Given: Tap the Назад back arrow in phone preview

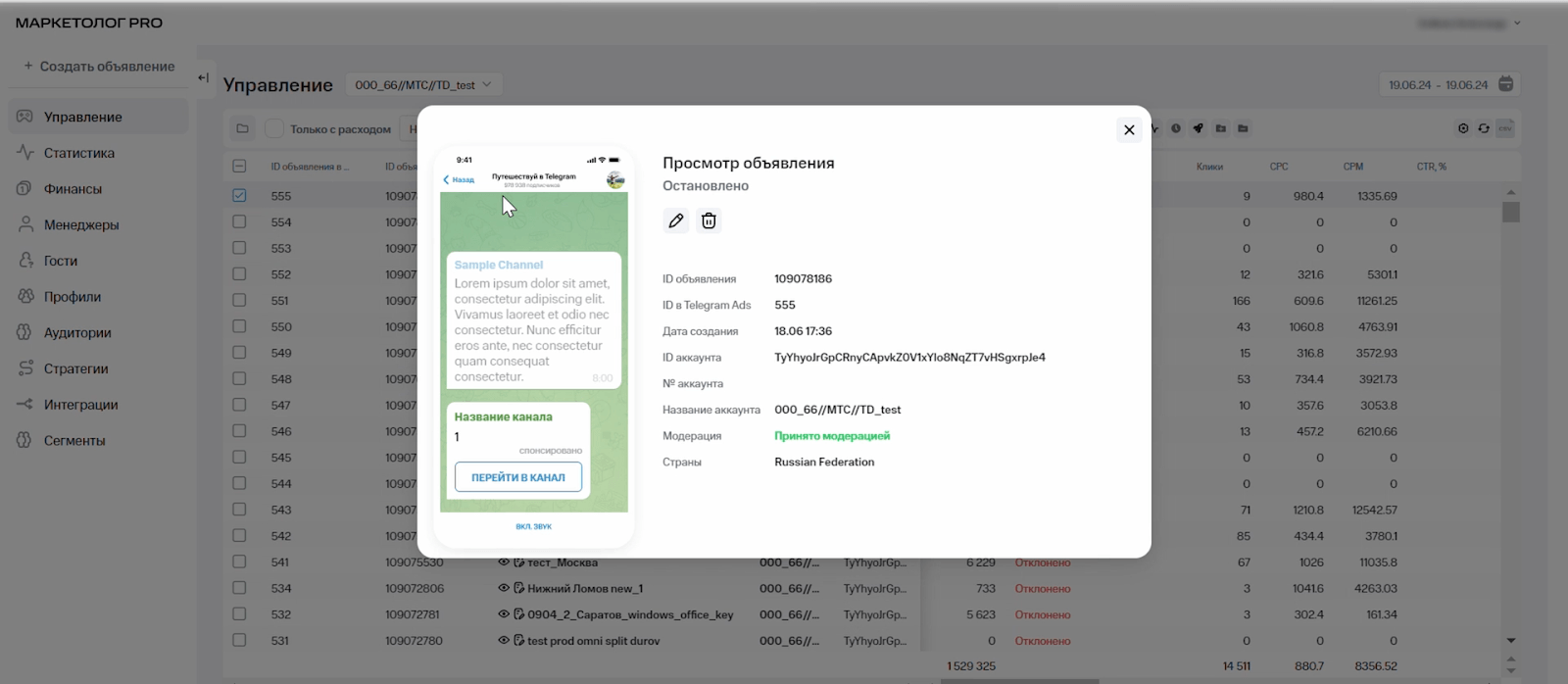Looking at the screenshot, I should pos(459,179).
